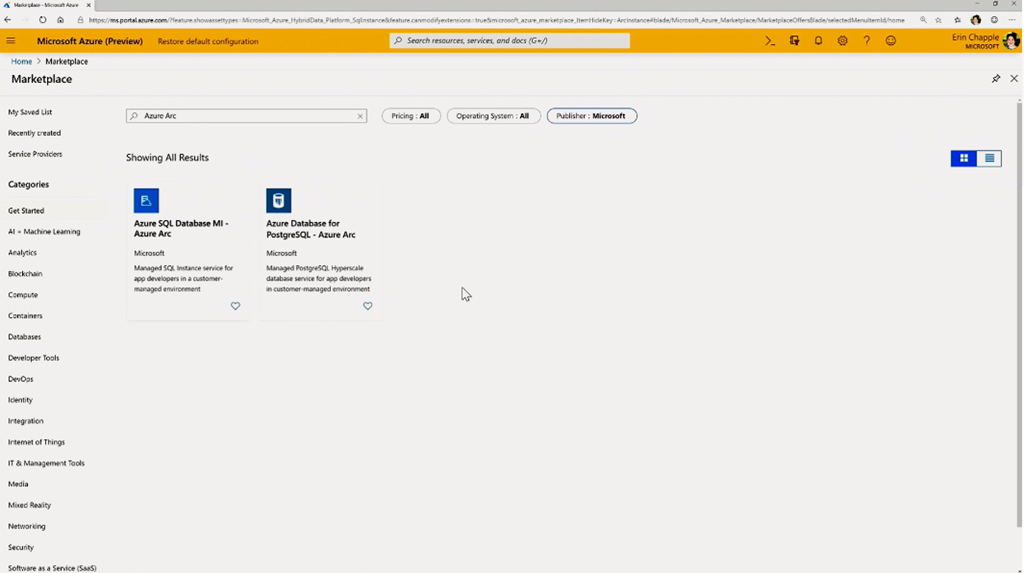The image size is (1024, 573).
Task: Open directory and subscription filter icon
Action: click(x=794, y=41)
